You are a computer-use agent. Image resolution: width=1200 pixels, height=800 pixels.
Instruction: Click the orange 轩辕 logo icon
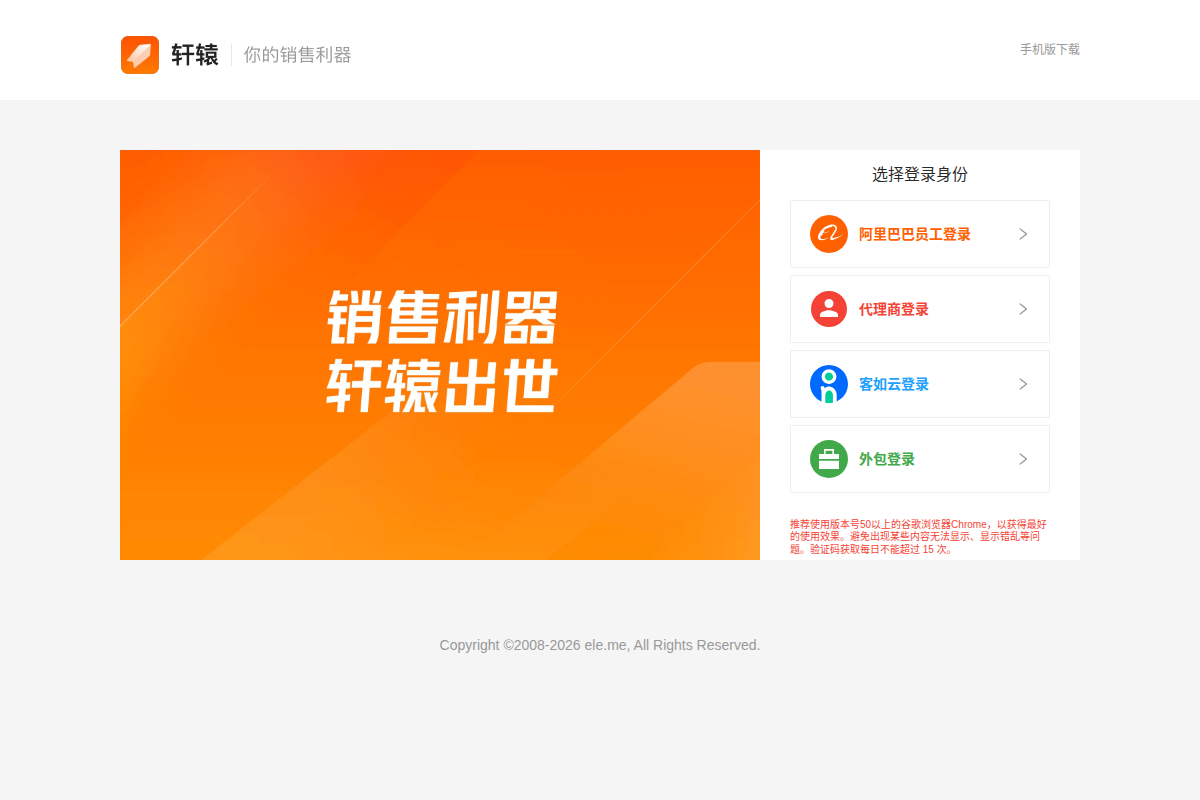pos(140,55)
